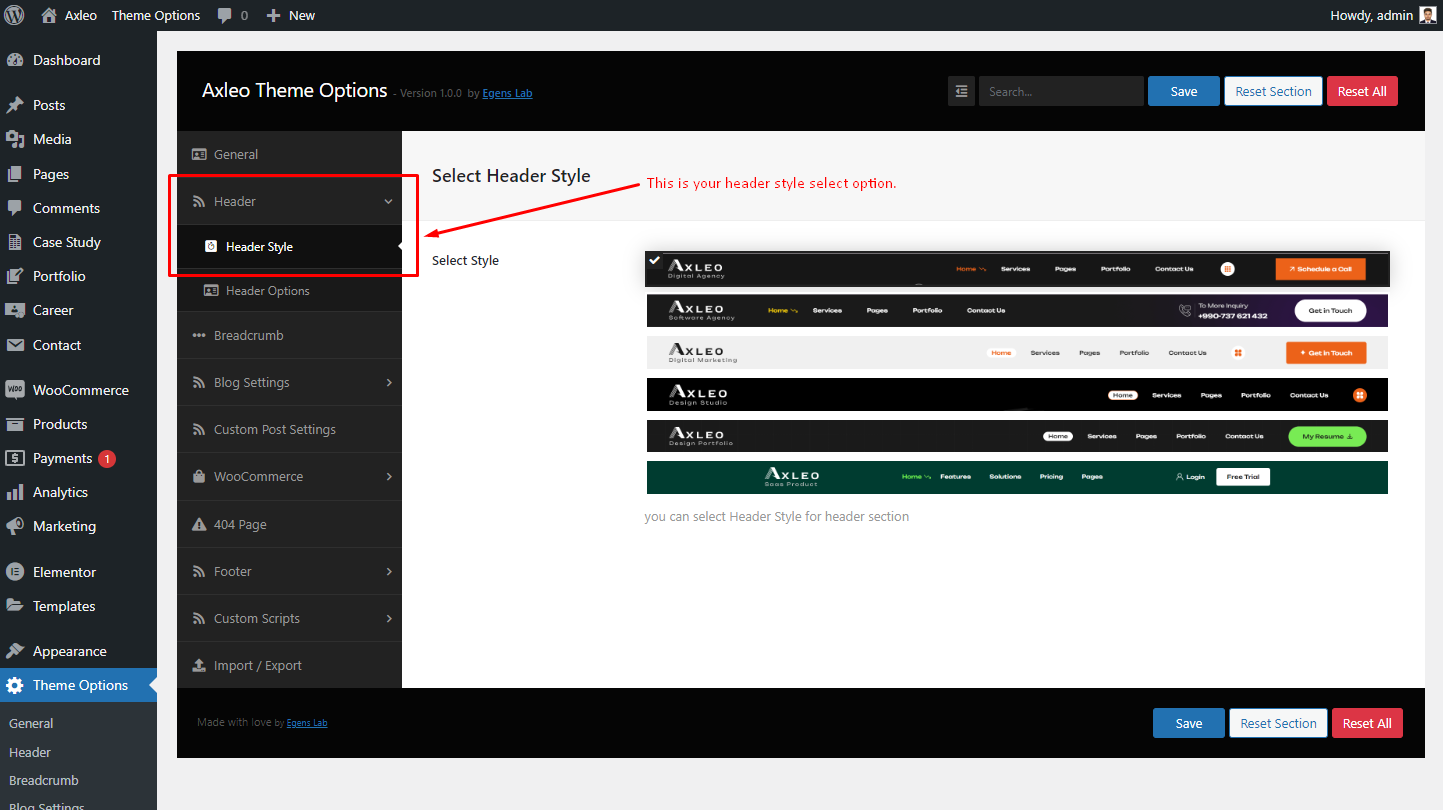Open the General options tab

(x=289, y=154)
